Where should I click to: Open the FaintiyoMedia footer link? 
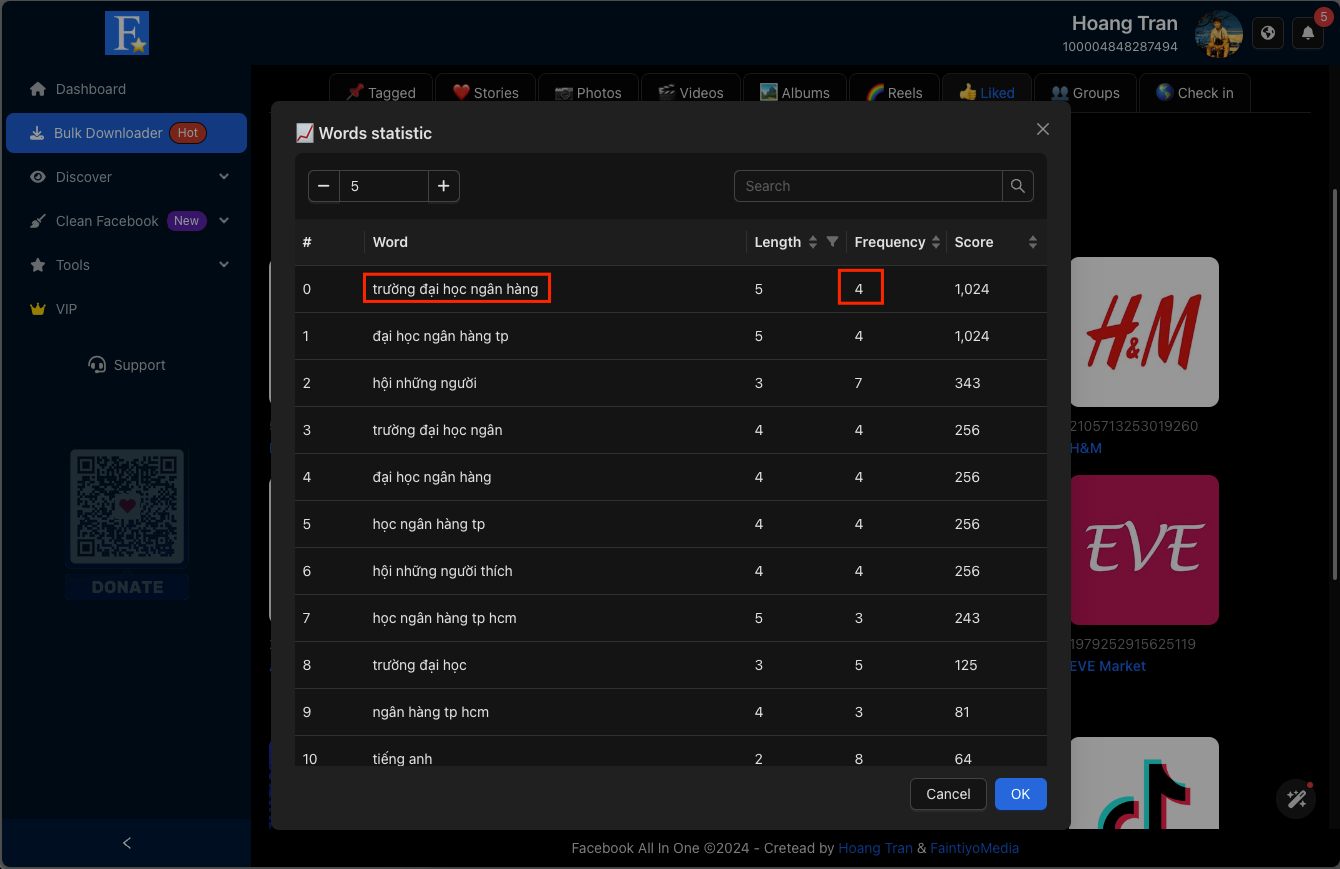[974, 848]
